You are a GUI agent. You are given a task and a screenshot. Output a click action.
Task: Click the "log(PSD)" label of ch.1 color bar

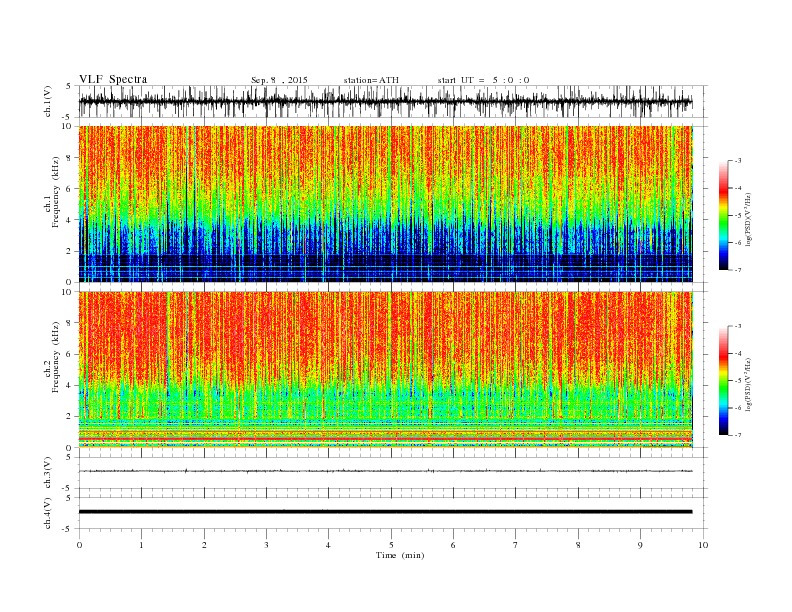pyautogui.click(x=749, y=218)
